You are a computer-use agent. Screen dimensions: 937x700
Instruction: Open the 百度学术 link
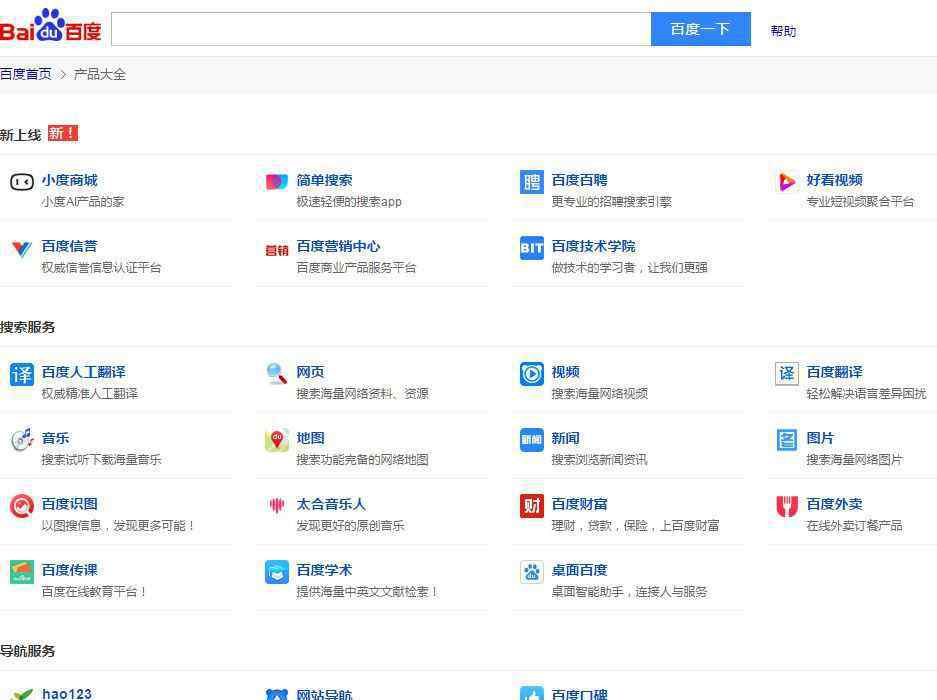324,570
